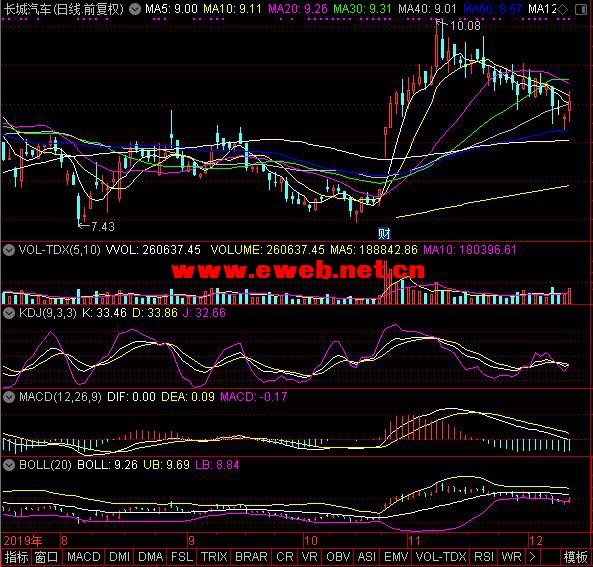Click the 模板 template button

coord(576,557)
